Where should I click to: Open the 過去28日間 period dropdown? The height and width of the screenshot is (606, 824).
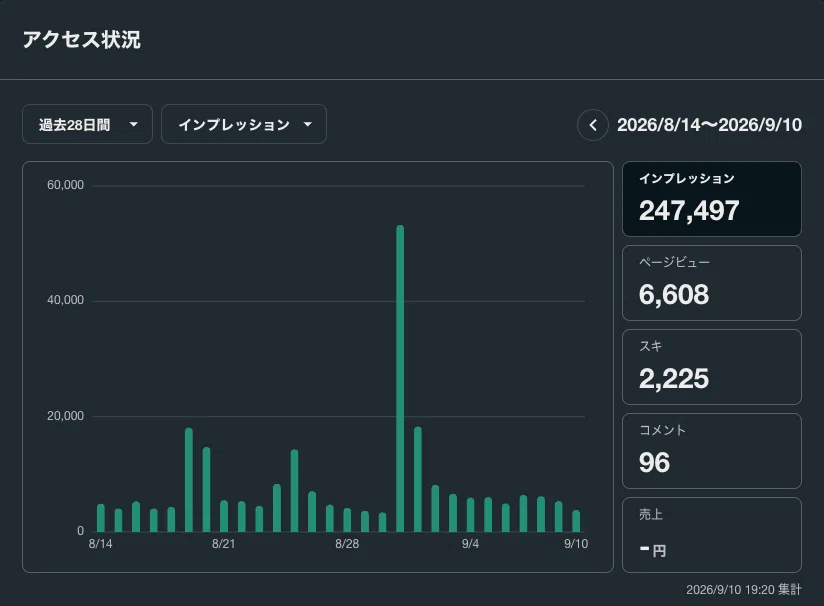(x=87, y=124)
